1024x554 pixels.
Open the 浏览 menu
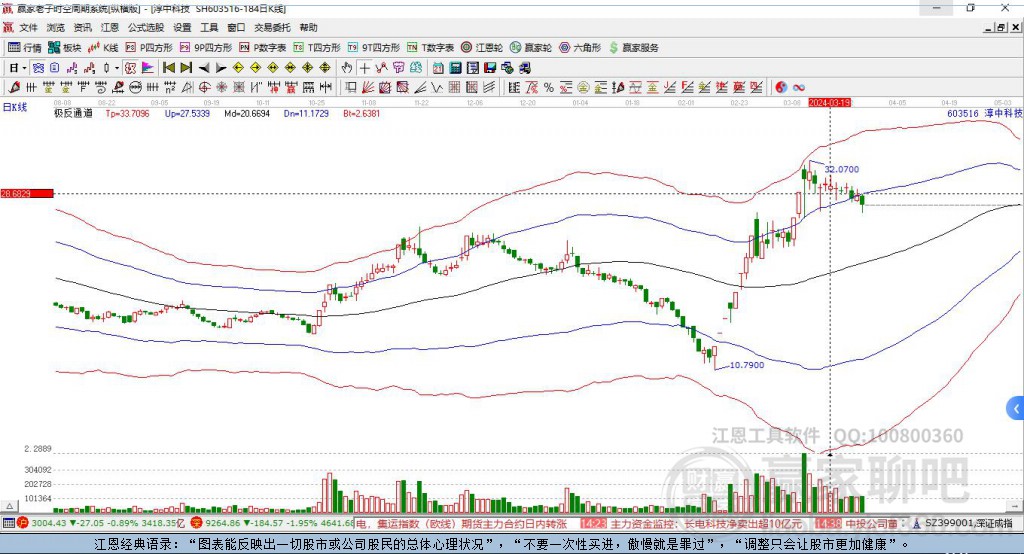(x=56, y=27)
